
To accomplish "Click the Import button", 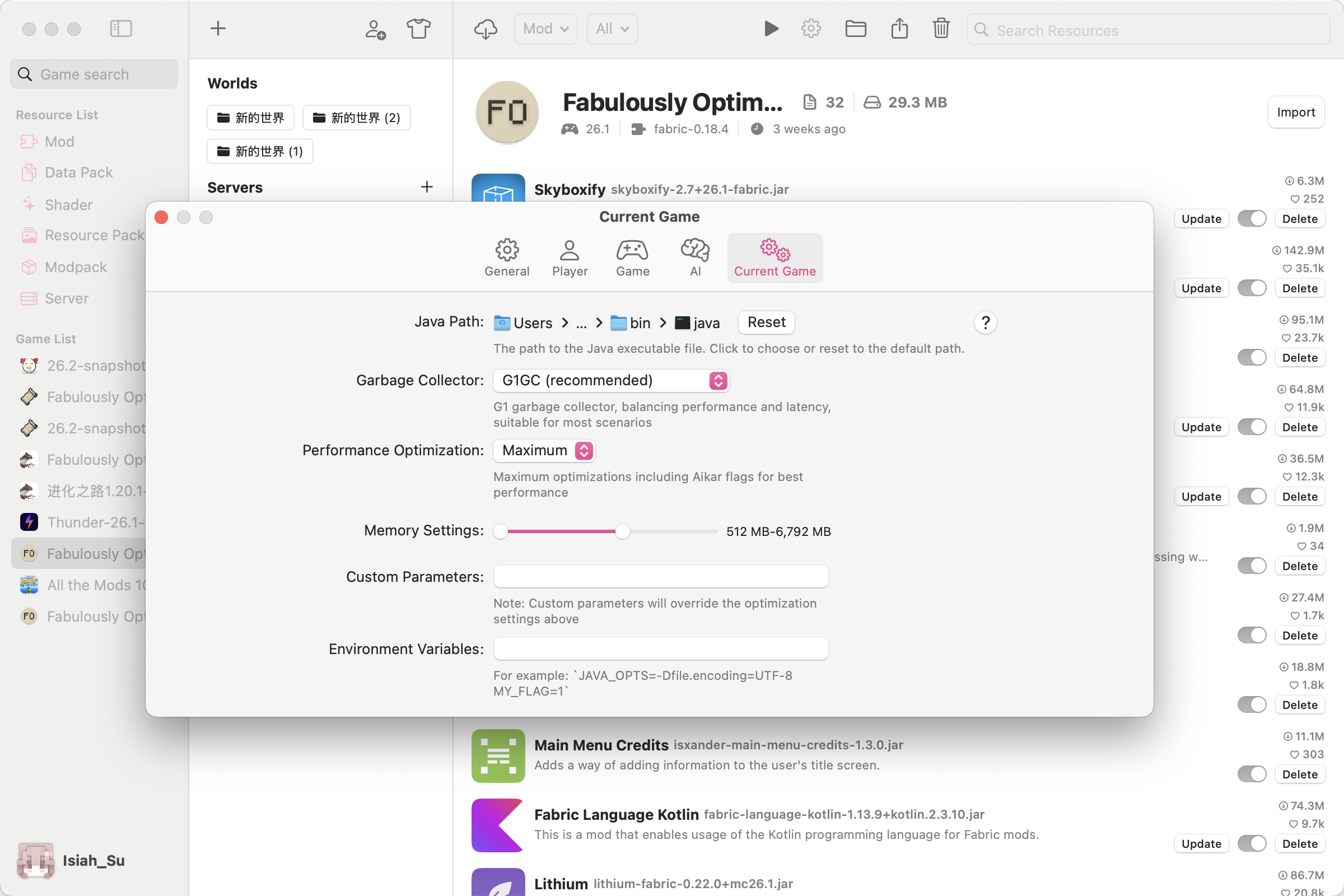I will pos(1295,112).
